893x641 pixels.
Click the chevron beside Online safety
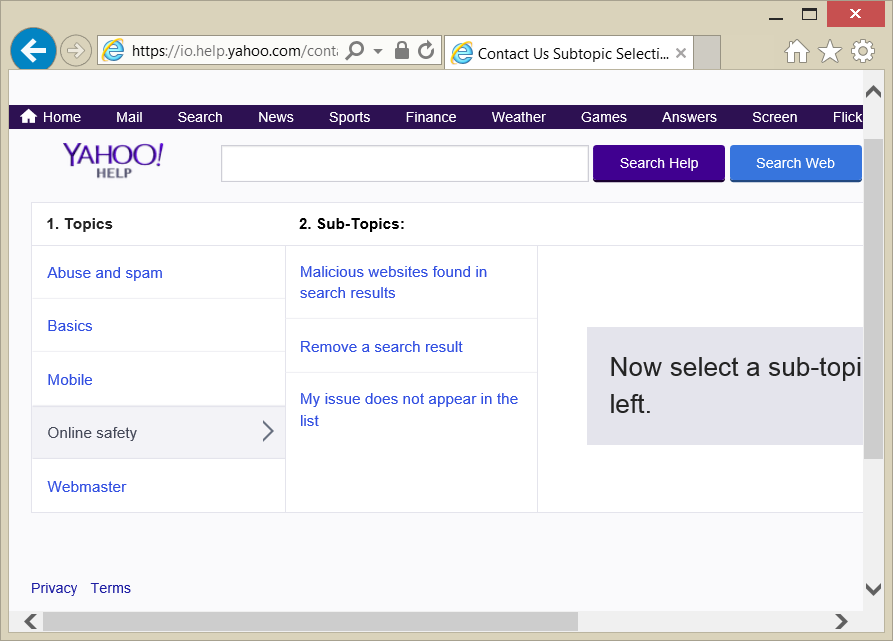click(268, 432)
